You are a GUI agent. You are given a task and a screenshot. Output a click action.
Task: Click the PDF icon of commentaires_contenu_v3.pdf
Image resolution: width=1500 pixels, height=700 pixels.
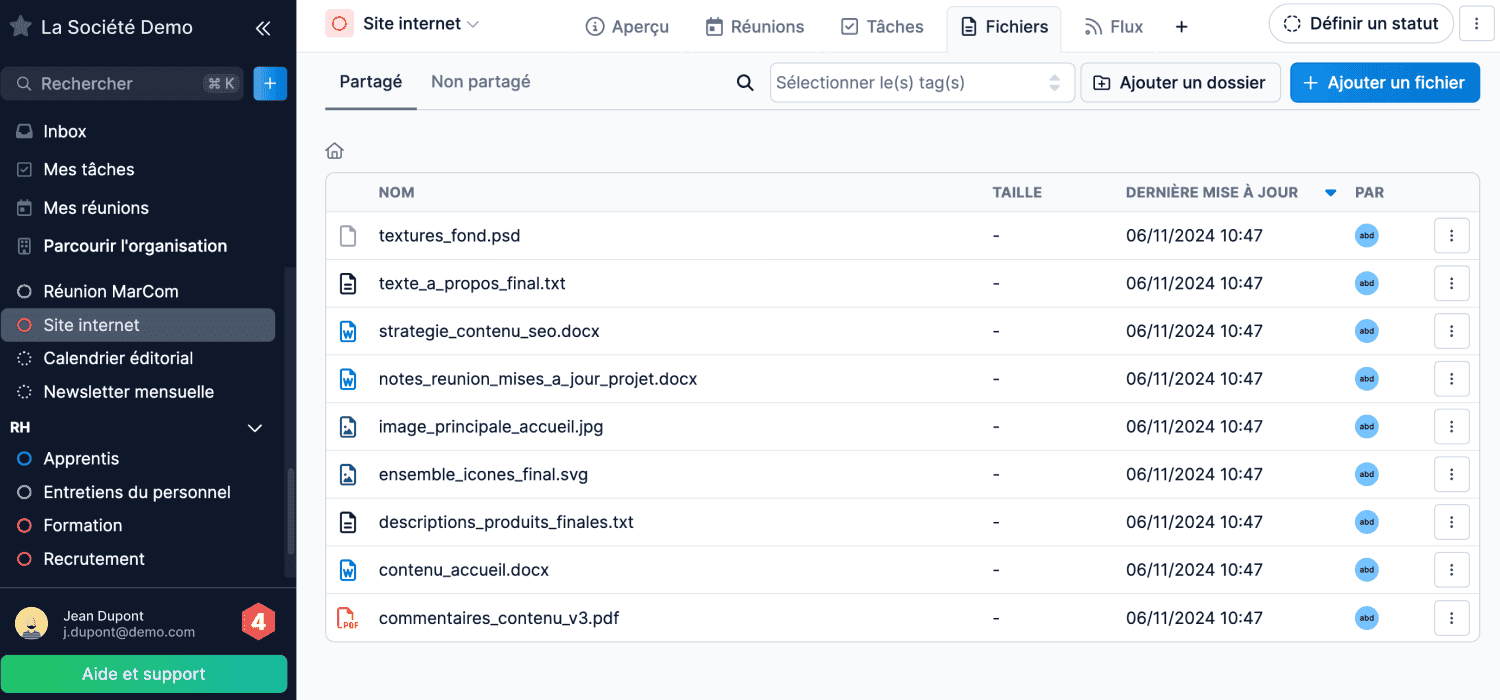pos(347,618)
